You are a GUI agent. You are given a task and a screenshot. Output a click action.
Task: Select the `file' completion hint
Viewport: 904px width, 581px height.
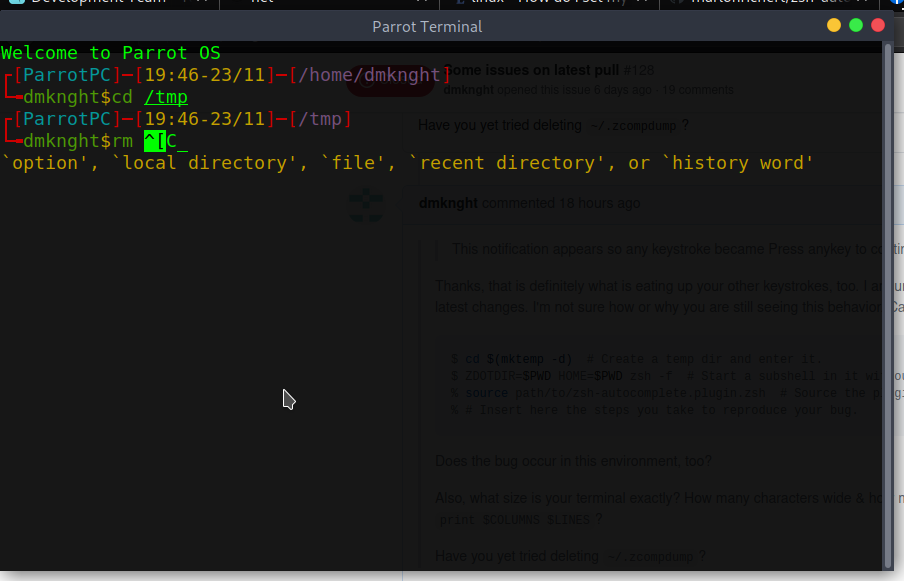352,163
